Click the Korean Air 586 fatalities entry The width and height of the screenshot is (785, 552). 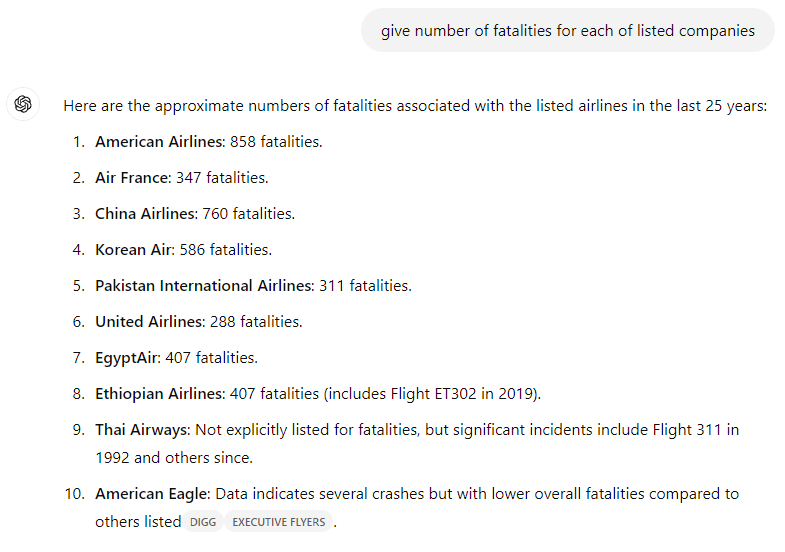pos(183,250)
